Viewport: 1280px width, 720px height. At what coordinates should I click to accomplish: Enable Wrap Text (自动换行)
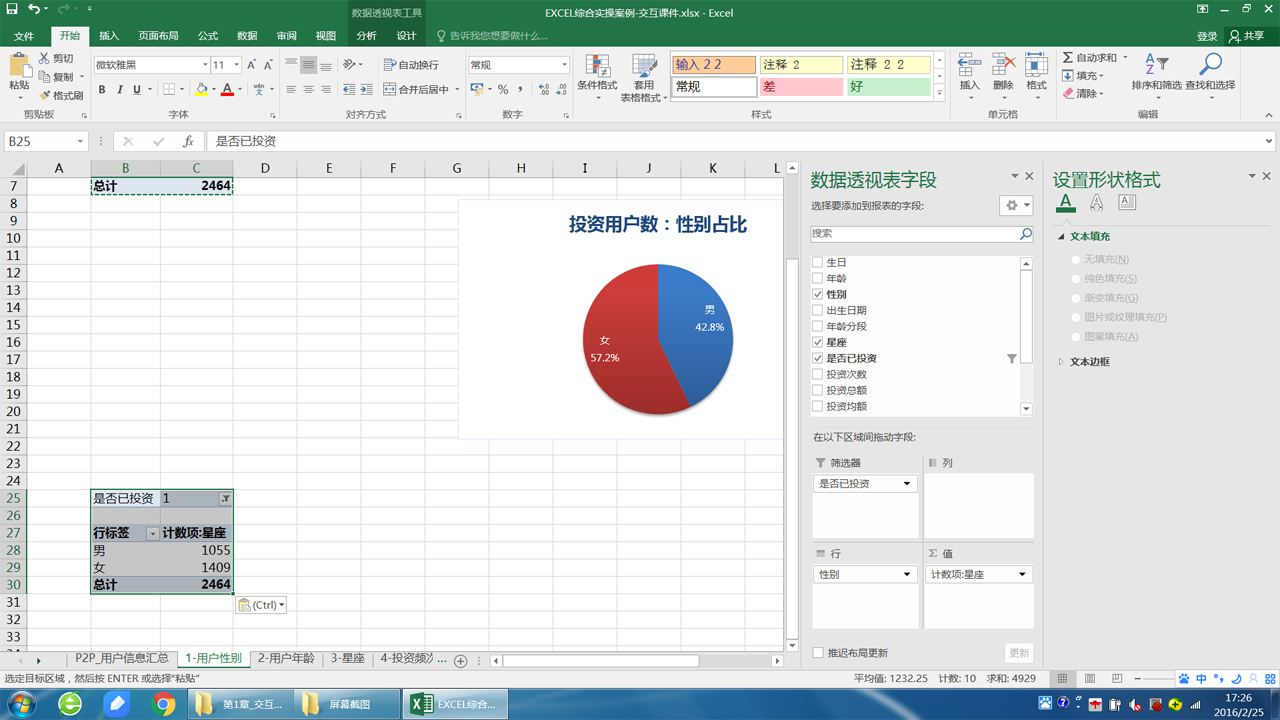click(411, 65)
